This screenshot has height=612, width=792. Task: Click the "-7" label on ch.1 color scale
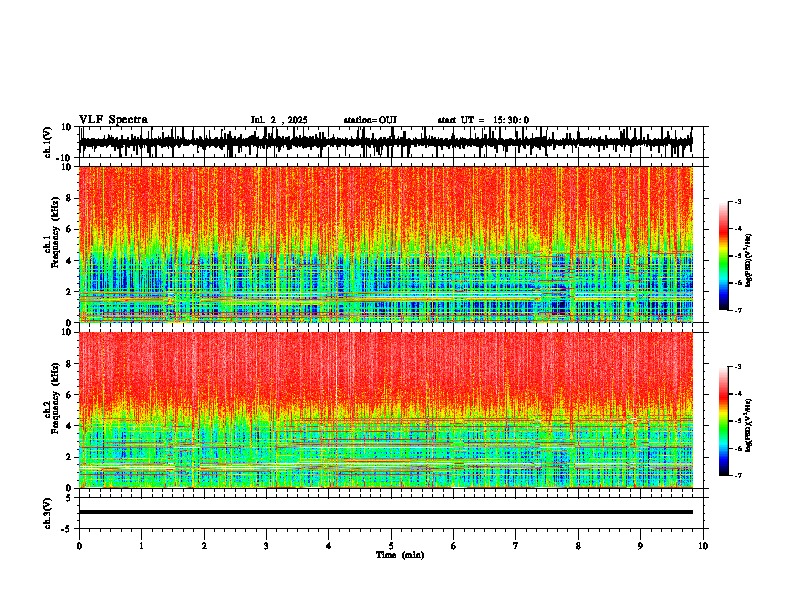click(737, 310)
